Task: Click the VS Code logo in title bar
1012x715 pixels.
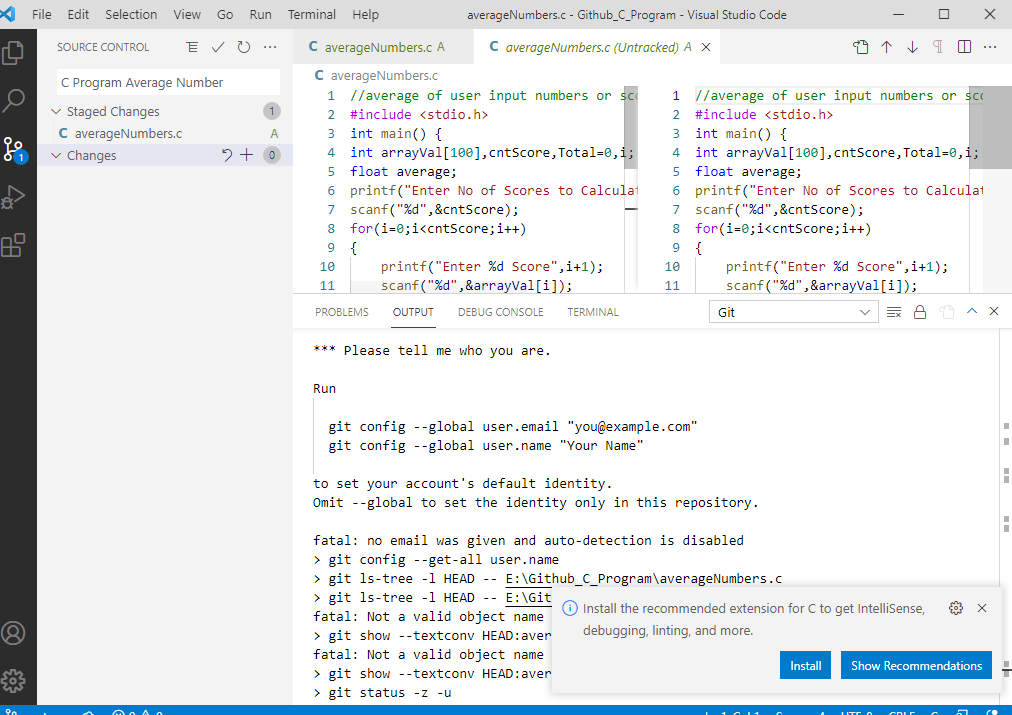Action: pyautogui.click(x=8, y=14)
